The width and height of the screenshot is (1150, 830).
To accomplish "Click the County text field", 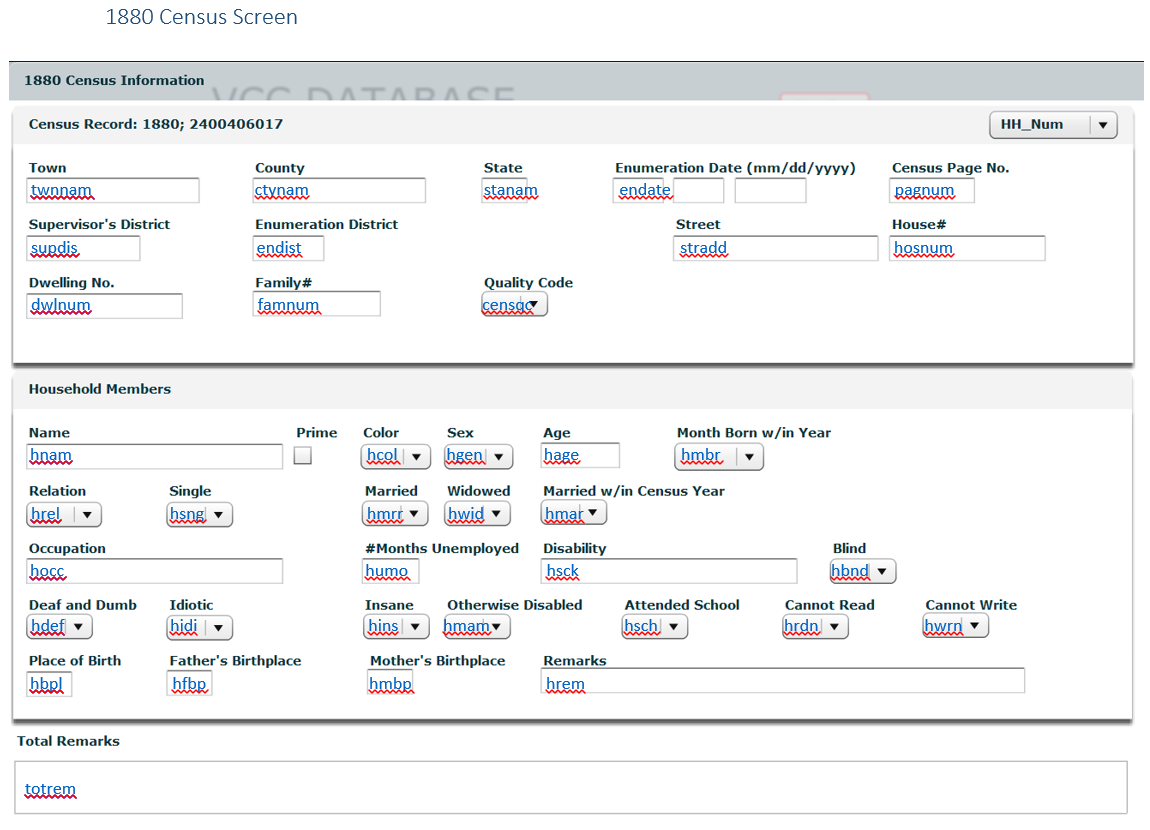I will click(339, 191).
